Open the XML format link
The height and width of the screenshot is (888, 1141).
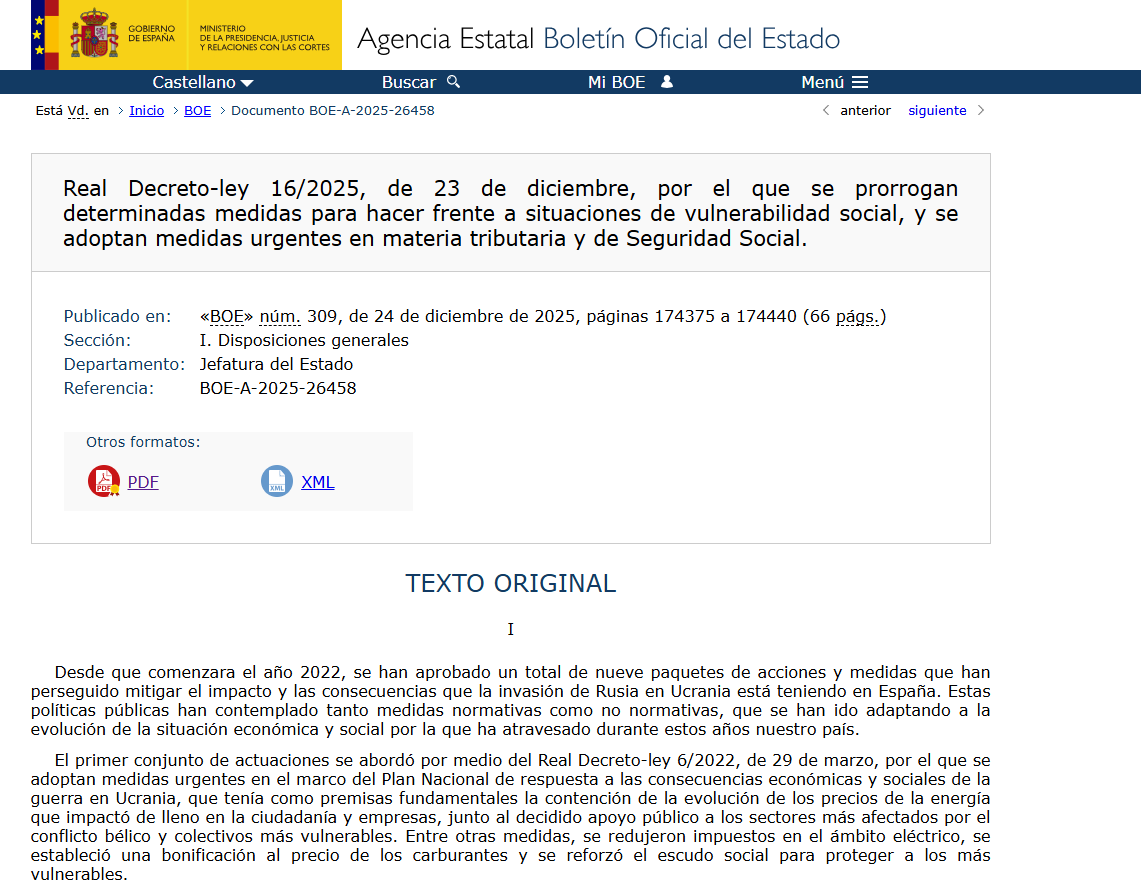tap(317, 482)
